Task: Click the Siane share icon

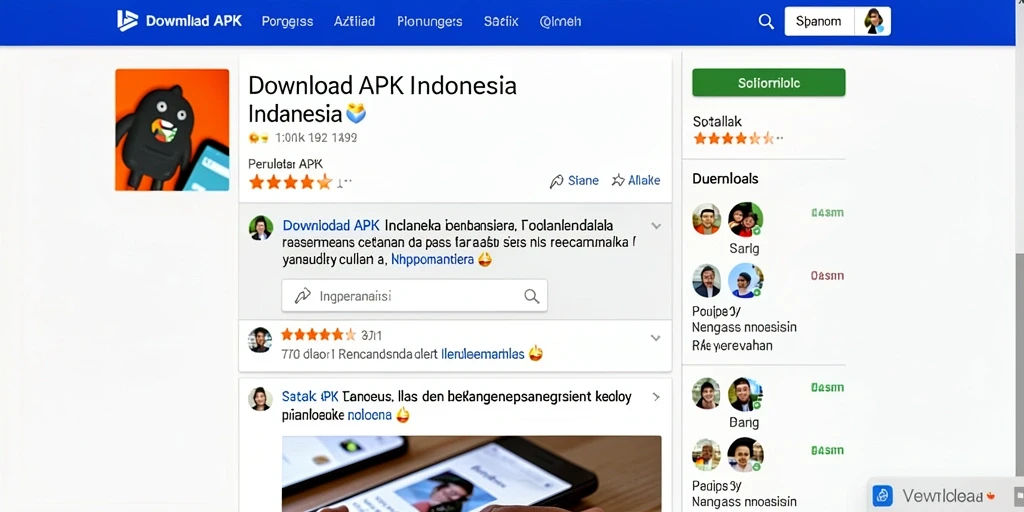Action: (x=556, y=181)
